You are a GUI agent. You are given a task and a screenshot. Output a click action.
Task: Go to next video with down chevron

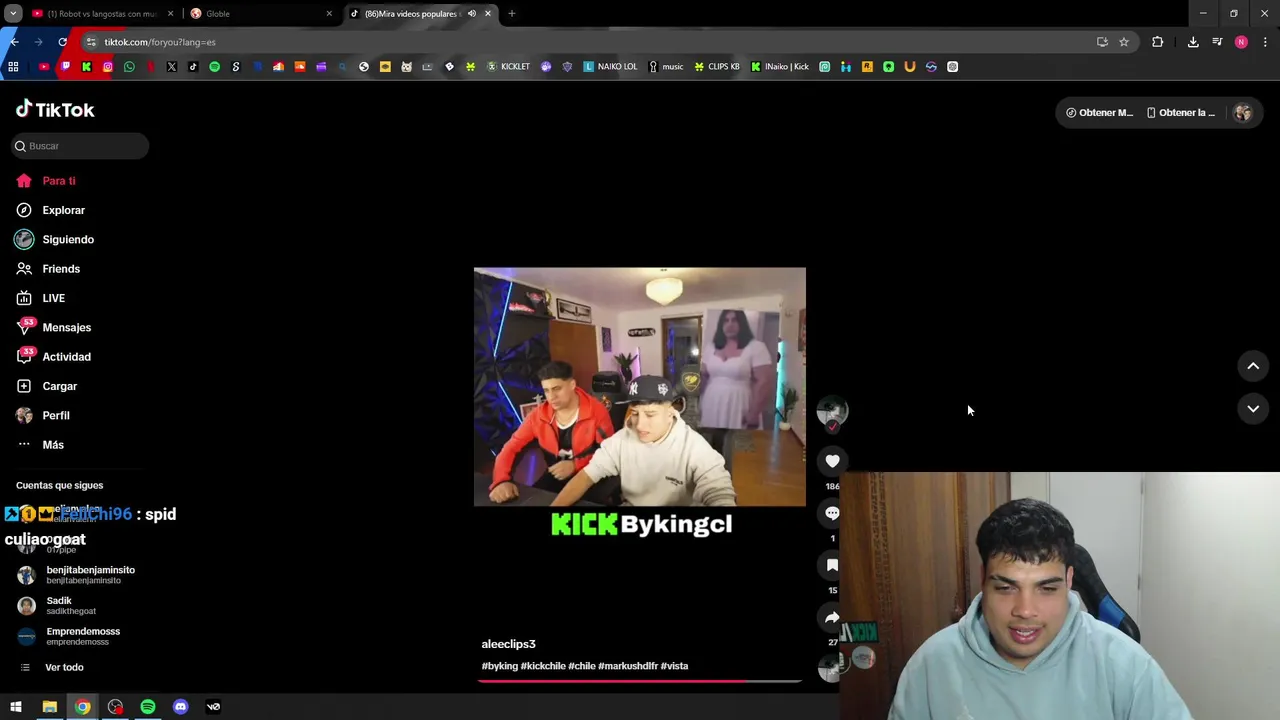(x=1253, y=409)
